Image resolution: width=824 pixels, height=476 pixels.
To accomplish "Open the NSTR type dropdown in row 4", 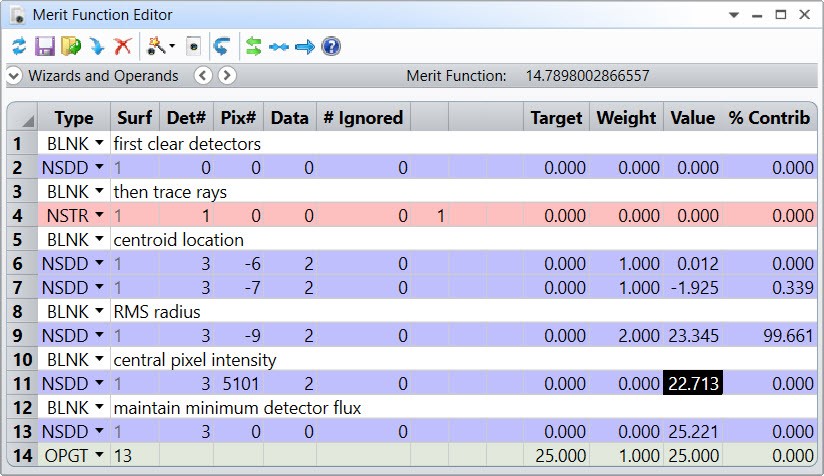I will [99, 215].
